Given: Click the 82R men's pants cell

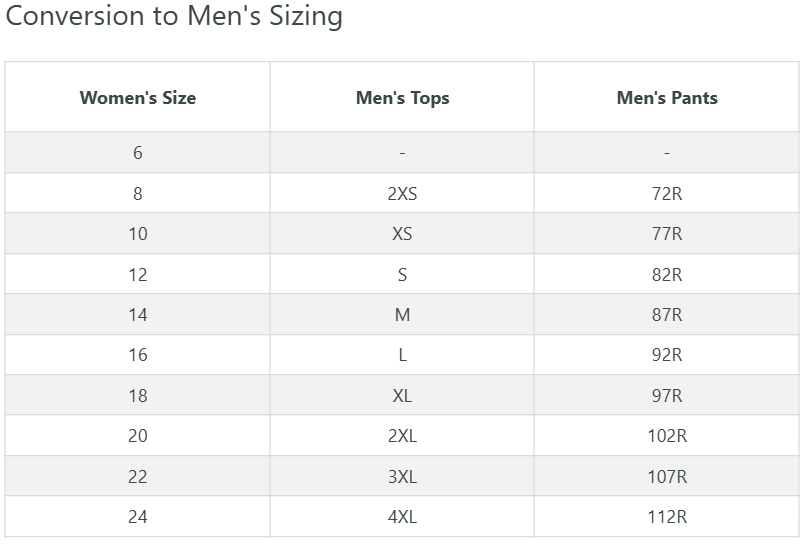Looking at the screenshot, I should (x=667, y=275).
